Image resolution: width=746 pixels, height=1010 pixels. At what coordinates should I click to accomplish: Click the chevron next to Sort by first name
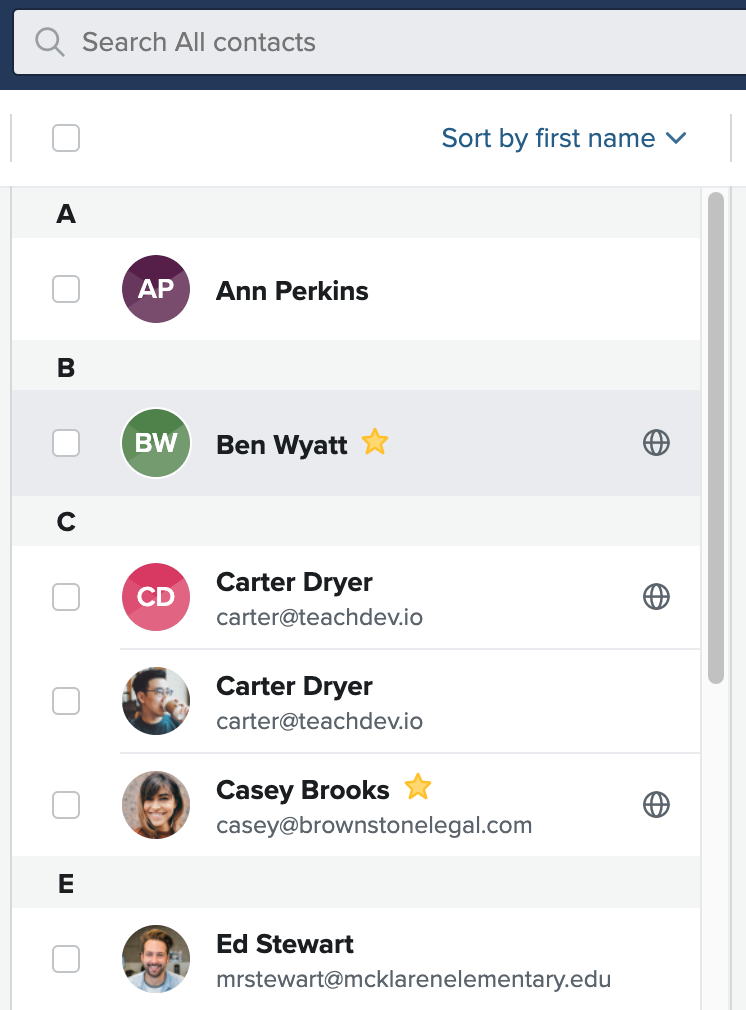pos(676,138)
